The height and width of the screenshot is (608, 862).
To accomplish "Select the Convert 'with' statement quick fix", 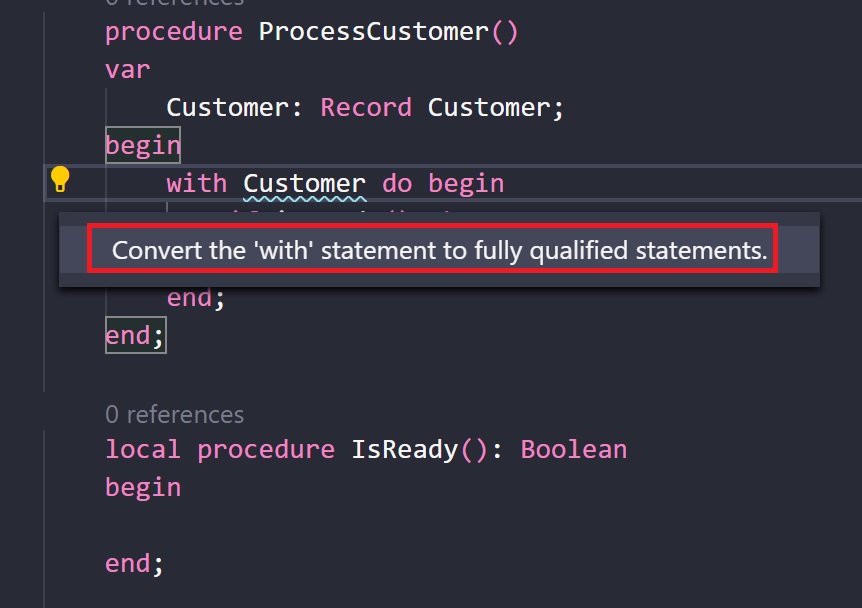I will tap(439, 250).
